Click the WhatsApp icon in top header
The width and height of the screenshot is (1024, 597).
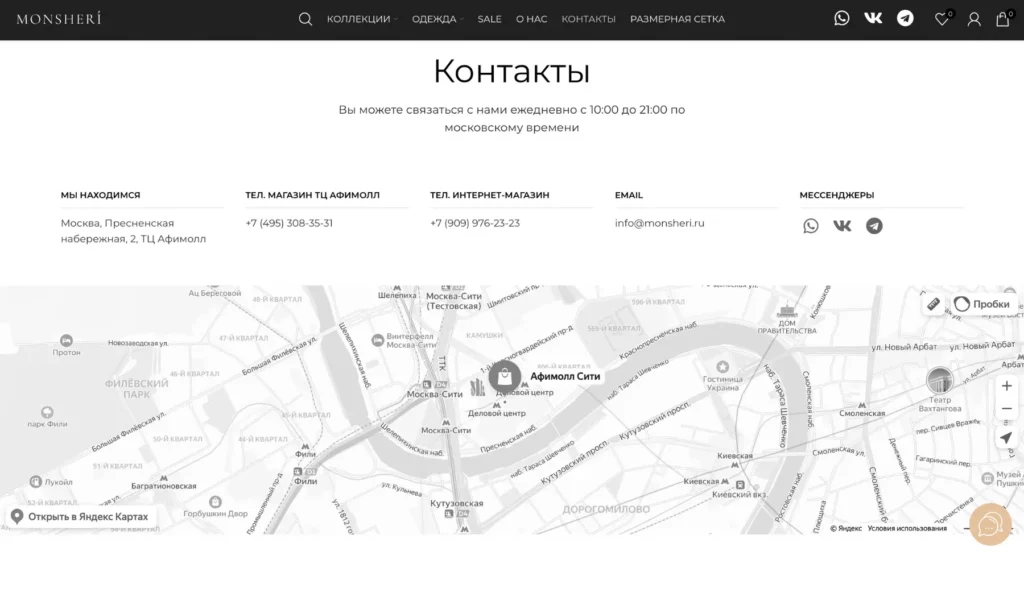(x=842, y=18)
